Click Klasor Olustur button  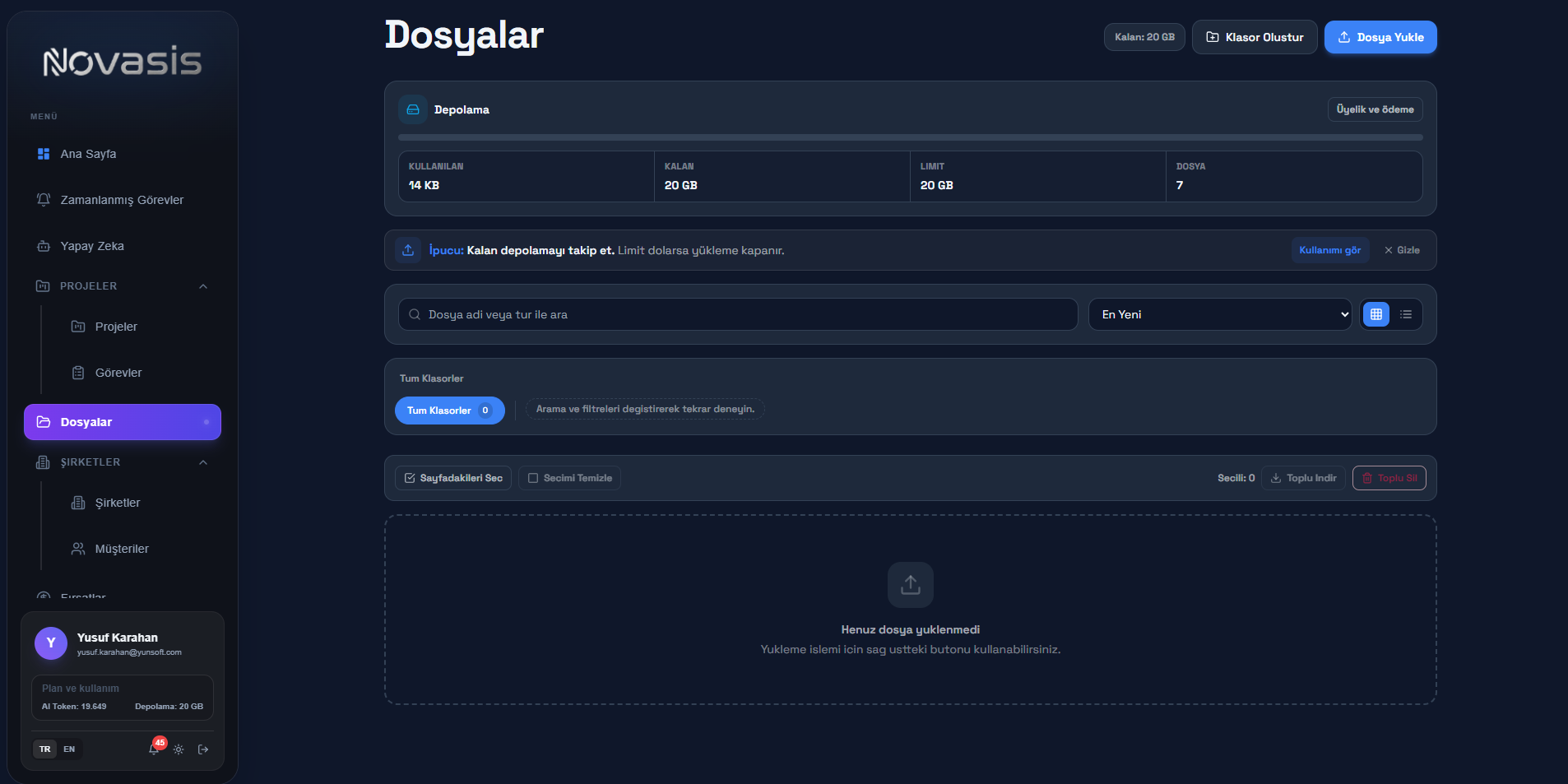[1255, 37]
